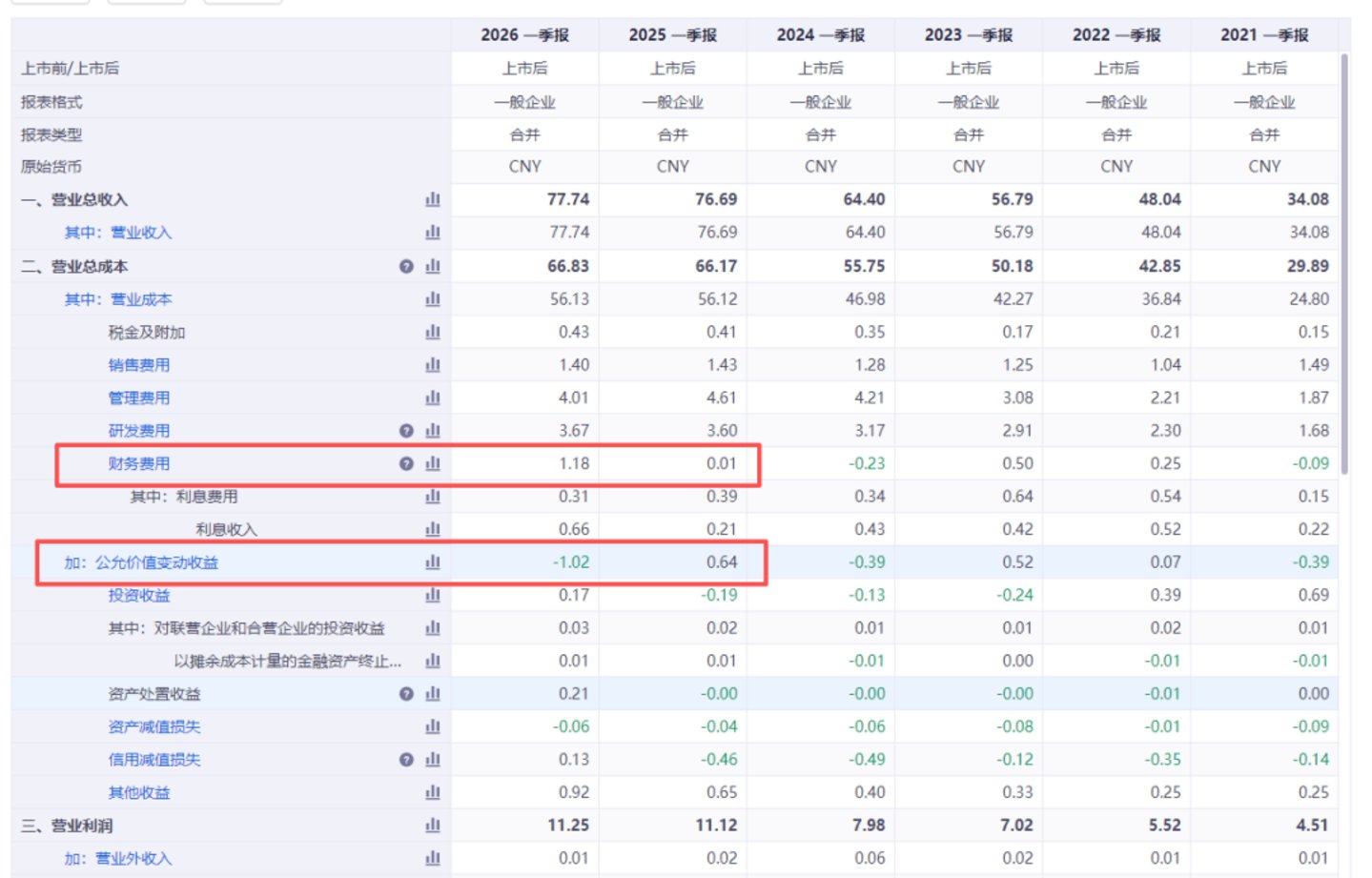View chart icon for 管理费用 row
Screen dimensions: 1372x878
433,398
